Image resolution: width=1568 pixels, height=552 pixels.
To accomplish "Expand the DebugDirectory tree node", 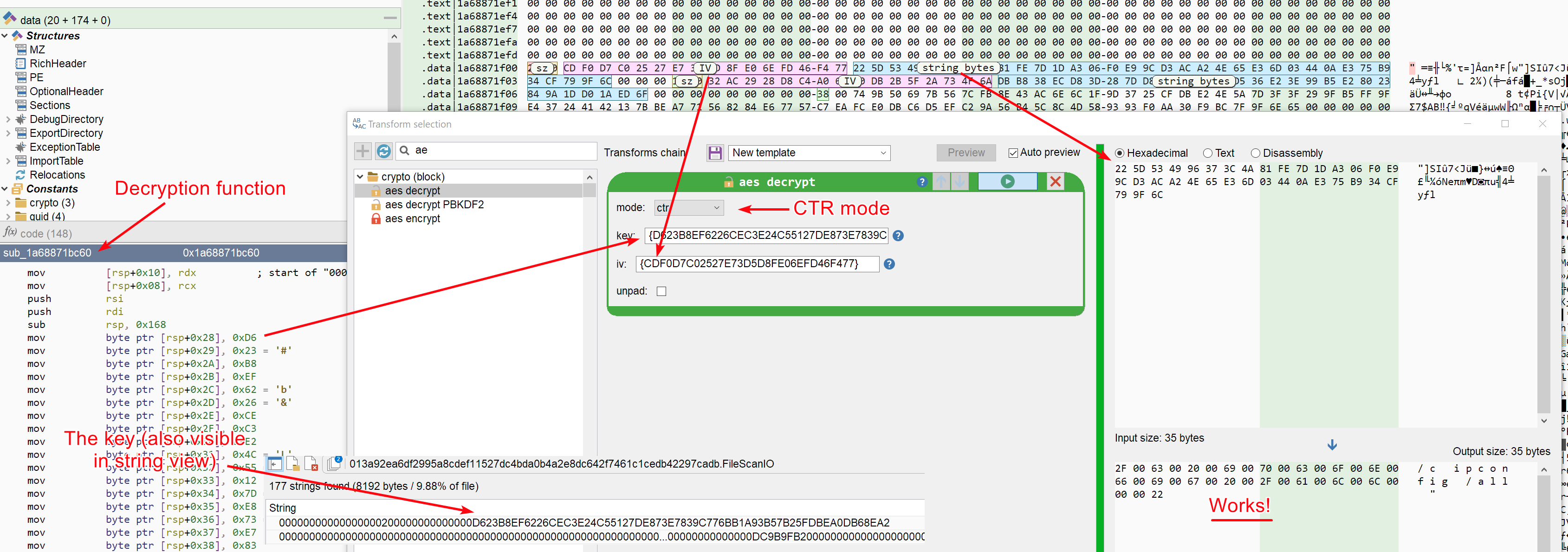I will click(8, 119).
